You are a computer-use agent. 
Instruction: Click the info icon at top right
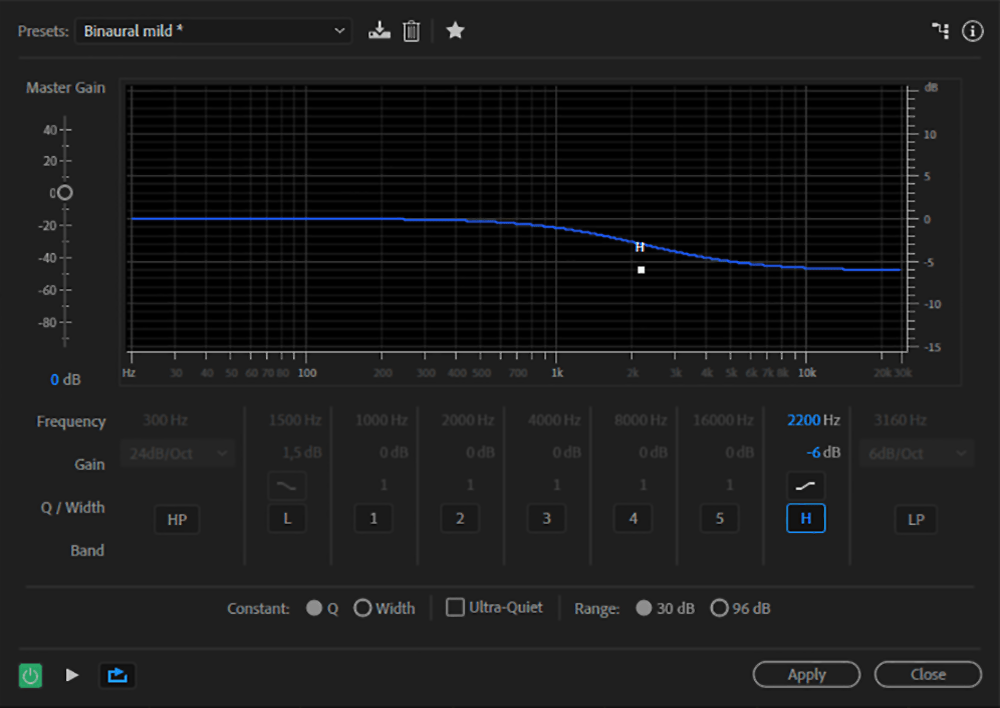click(x=972, y=31)
